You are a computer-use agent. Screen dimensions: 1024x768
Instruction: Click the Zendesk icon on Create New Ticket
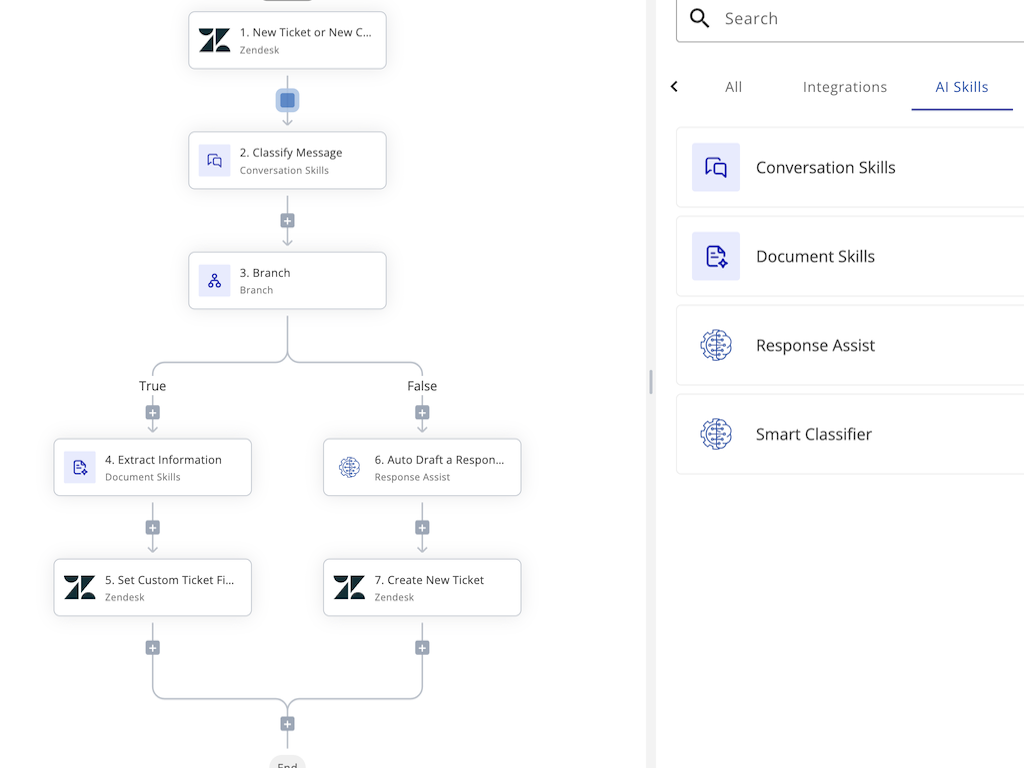click(x=349, y=587)
